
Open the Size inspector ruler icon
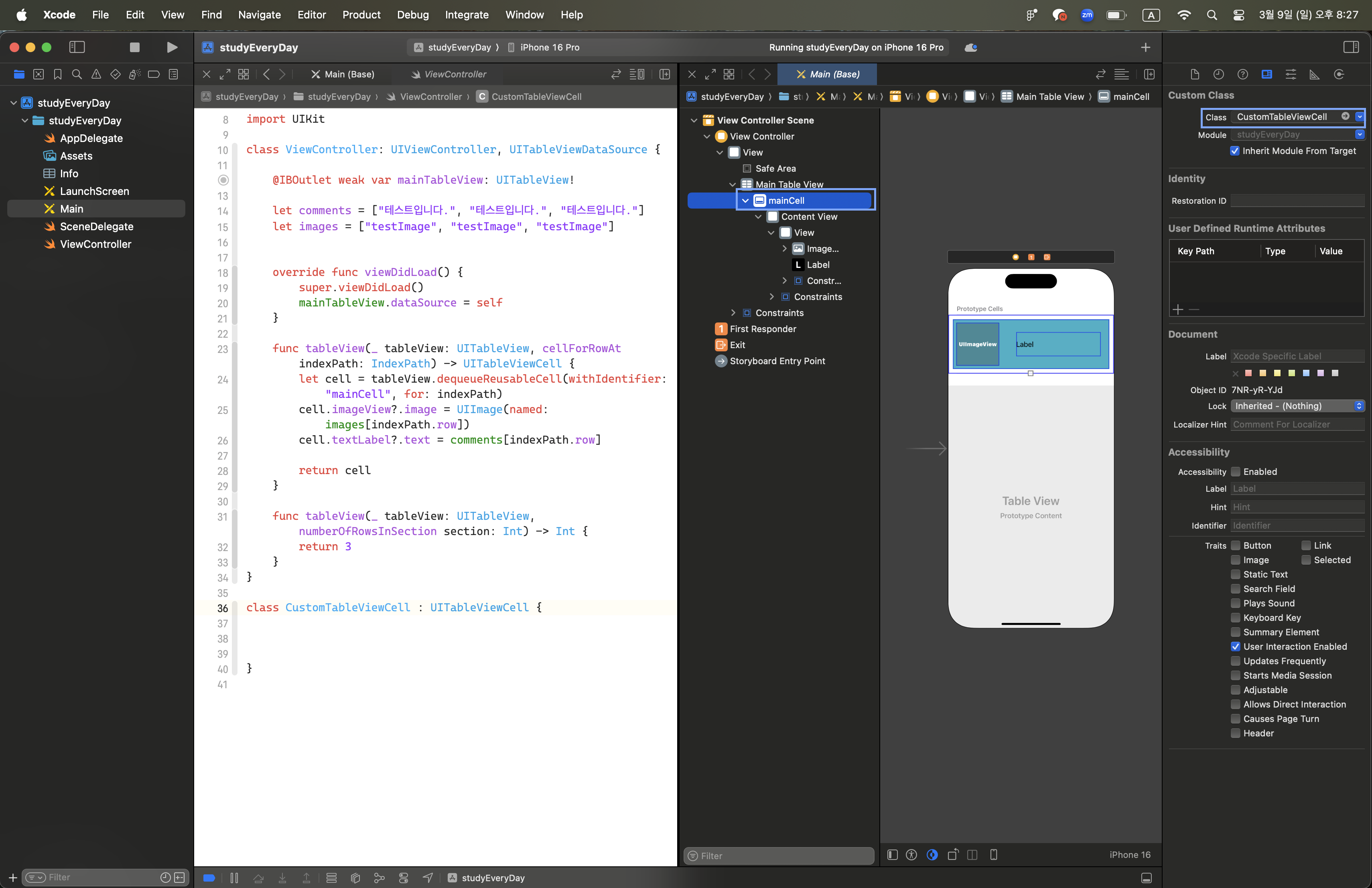pos(1314,74)
